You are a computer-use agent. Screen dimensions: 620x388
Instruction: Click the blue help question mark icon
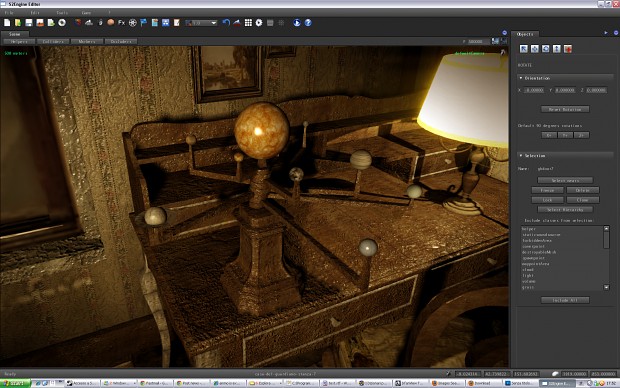click(308, 23)
